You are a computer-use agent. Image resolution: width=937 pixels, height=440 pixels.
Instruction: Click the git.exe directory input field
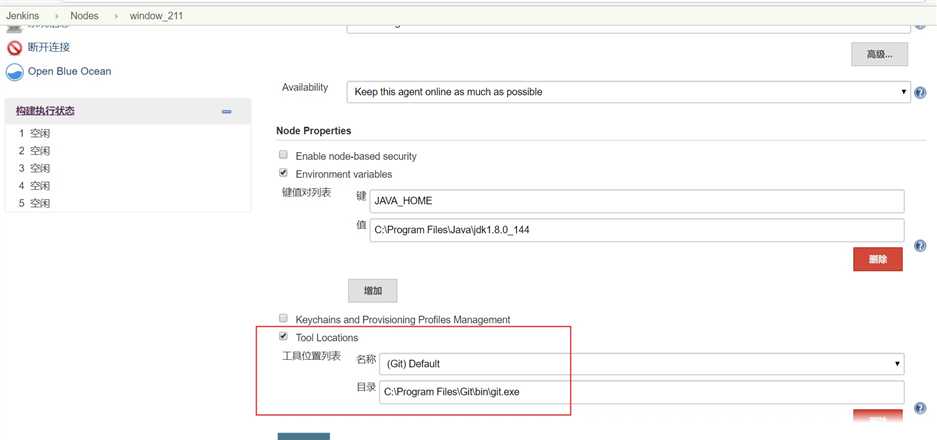click(x=641, y=392)
